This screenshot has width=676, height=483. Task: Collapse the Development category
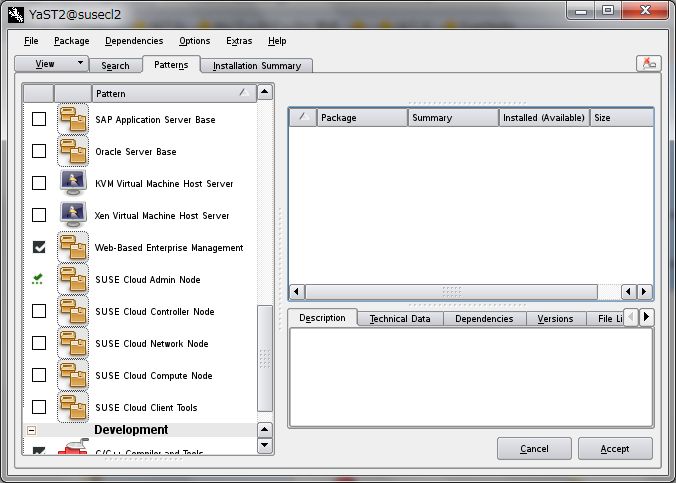click(31, 430)
